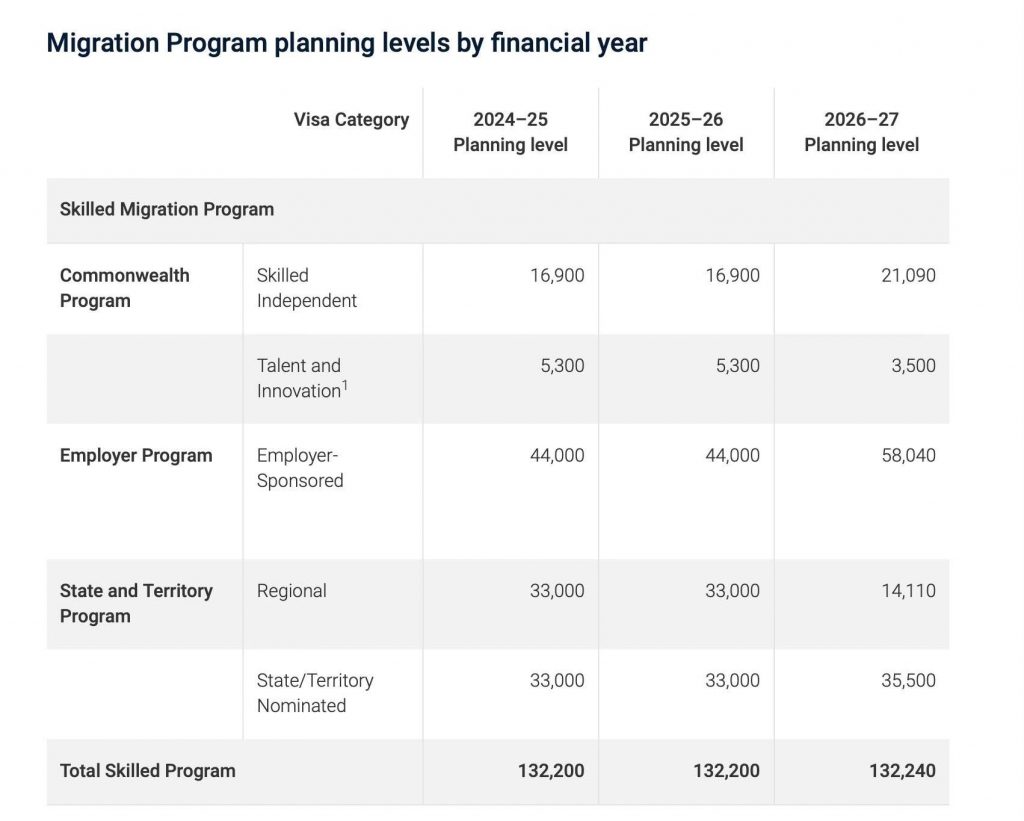Screen dimensions: 1024x821
Task: Select the 132,240 total for 2026–27
Action: (x=902, y=771)
